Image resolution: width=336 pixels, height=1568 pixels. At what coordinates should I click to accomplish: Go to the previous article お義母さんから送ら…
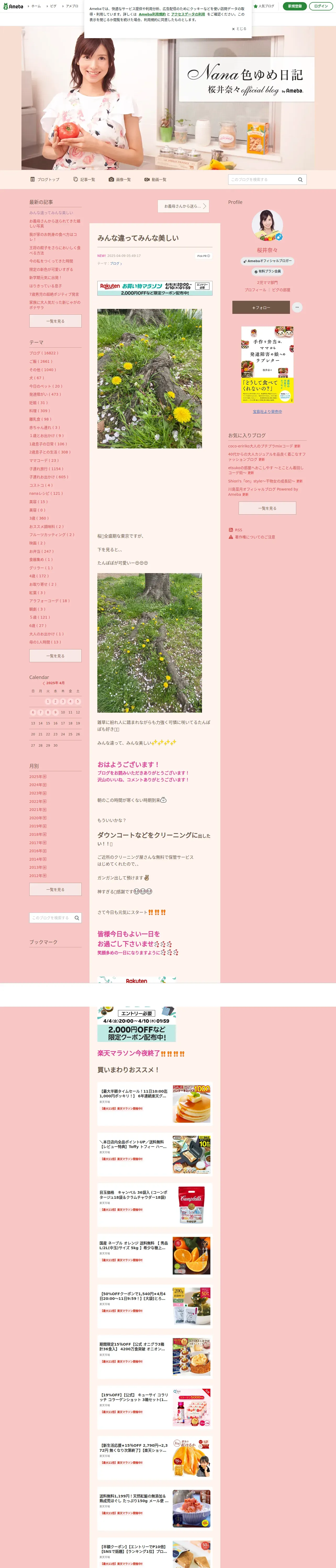click(x=183, y=206)
